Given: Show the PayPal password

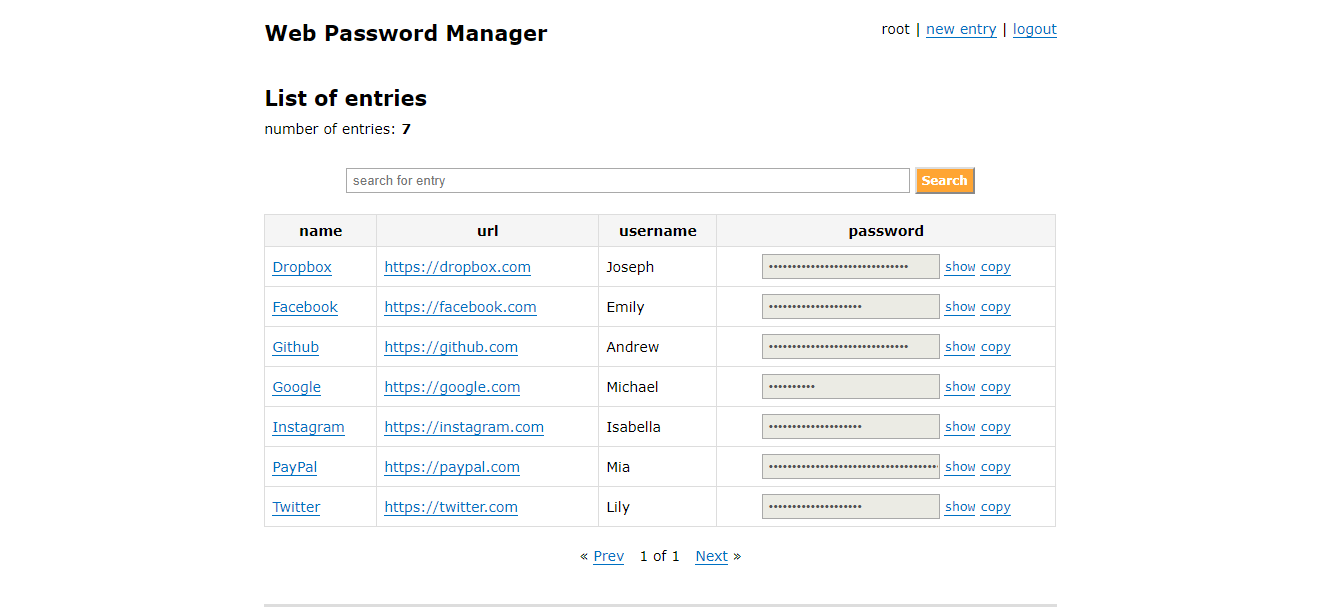Looking at the screenshot, I should pyautogui.click(x=960, y=467).
